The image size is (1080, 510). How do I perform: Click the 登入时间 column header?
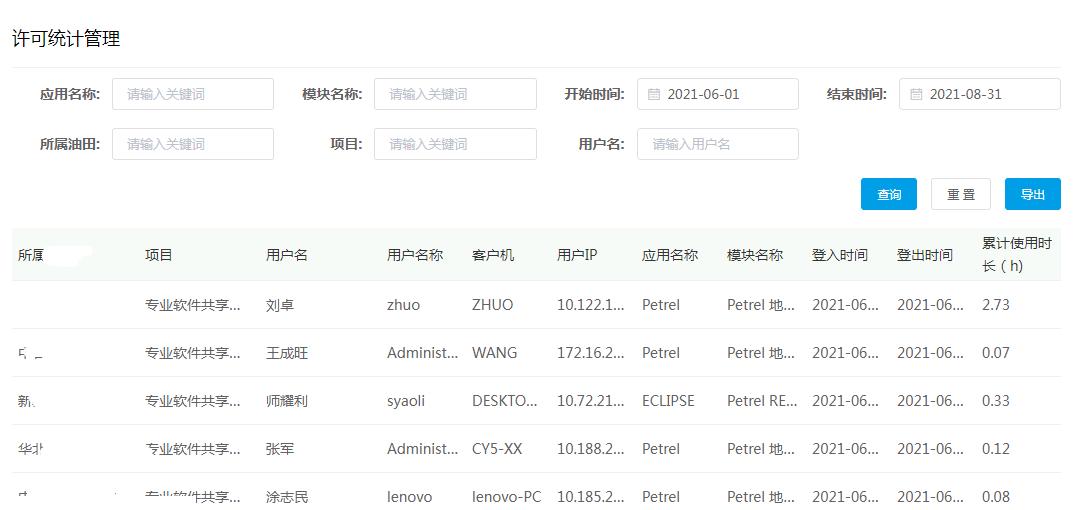[839, 255]
